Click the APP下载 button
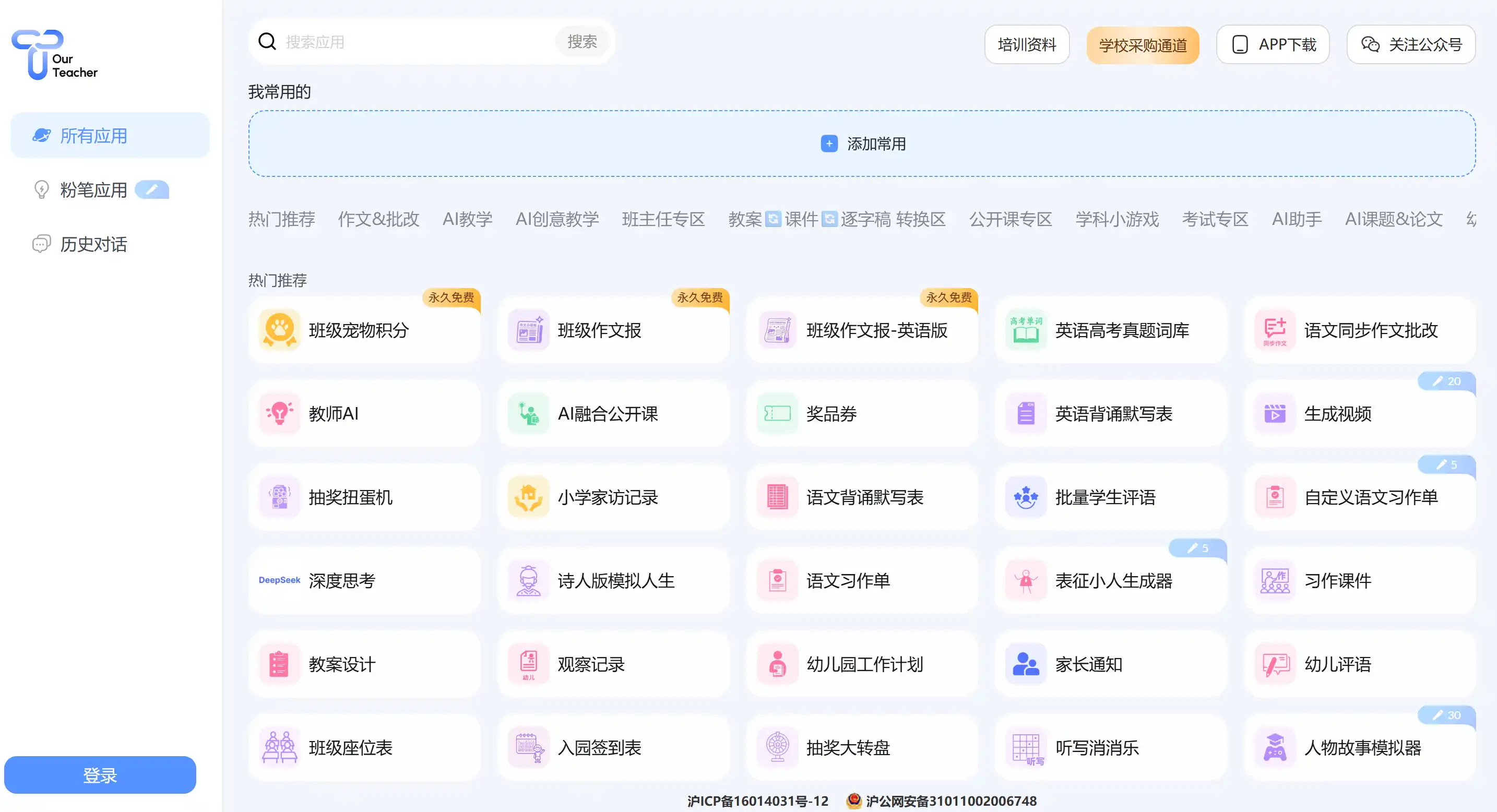The height and width of the screenshot is (812, 1497). point(1272,44)
